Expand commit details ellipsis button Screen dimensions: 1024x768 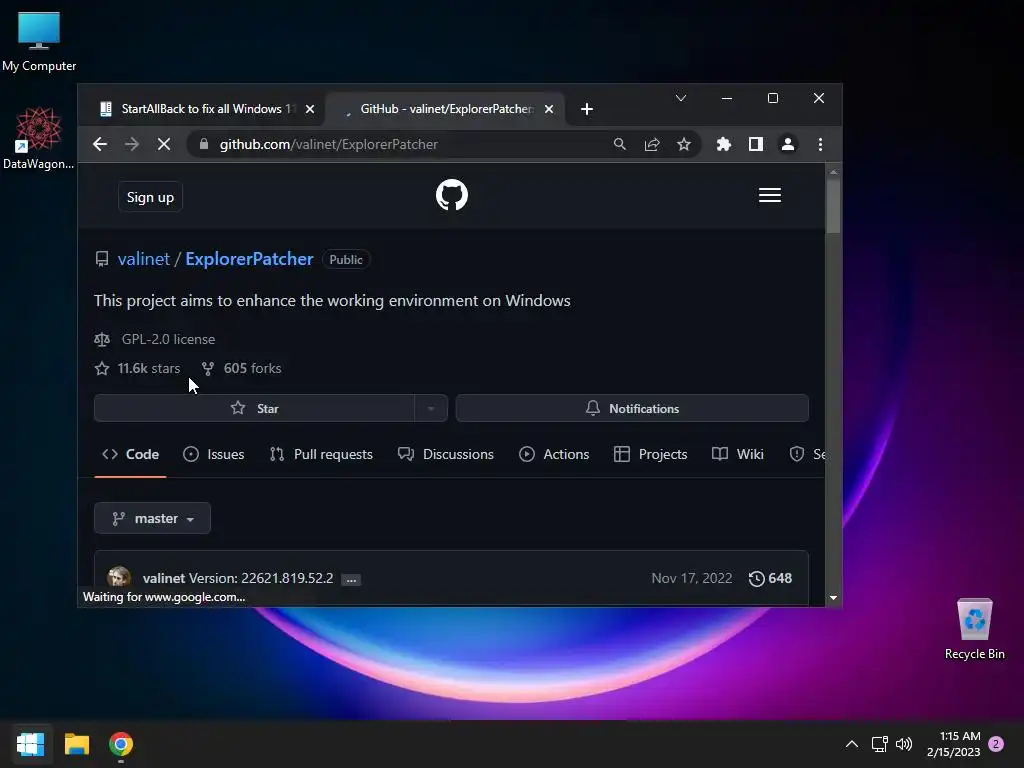(351, 580)
